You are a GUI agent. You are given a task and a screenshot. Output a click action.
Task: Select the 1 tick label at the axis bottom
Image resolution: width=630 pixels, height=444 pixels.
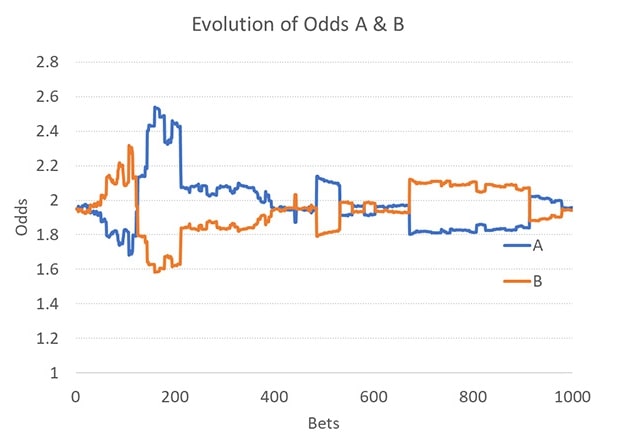(55, 374)
